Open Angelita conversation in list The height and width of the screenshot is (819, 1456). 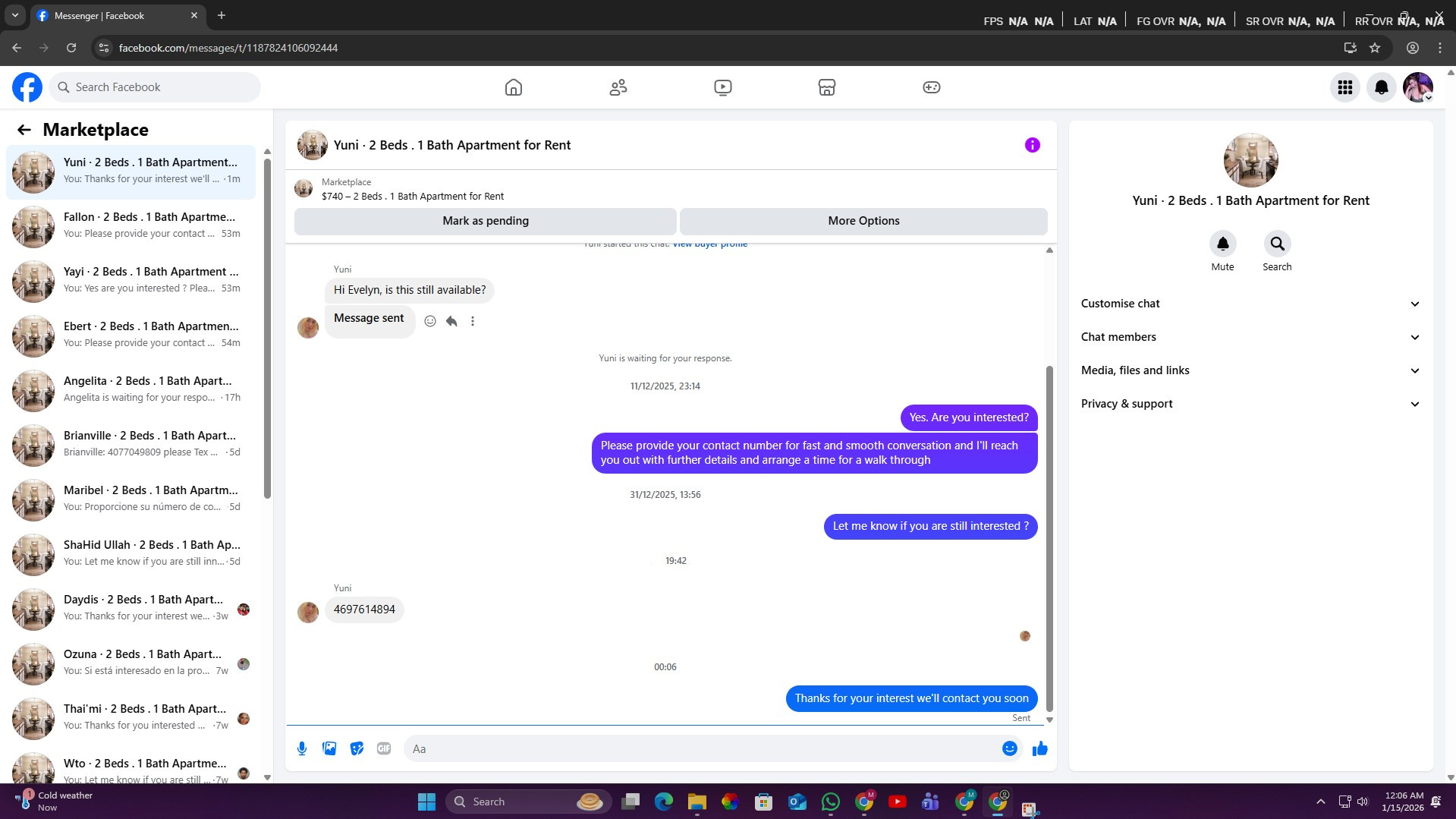pos(131,389)
